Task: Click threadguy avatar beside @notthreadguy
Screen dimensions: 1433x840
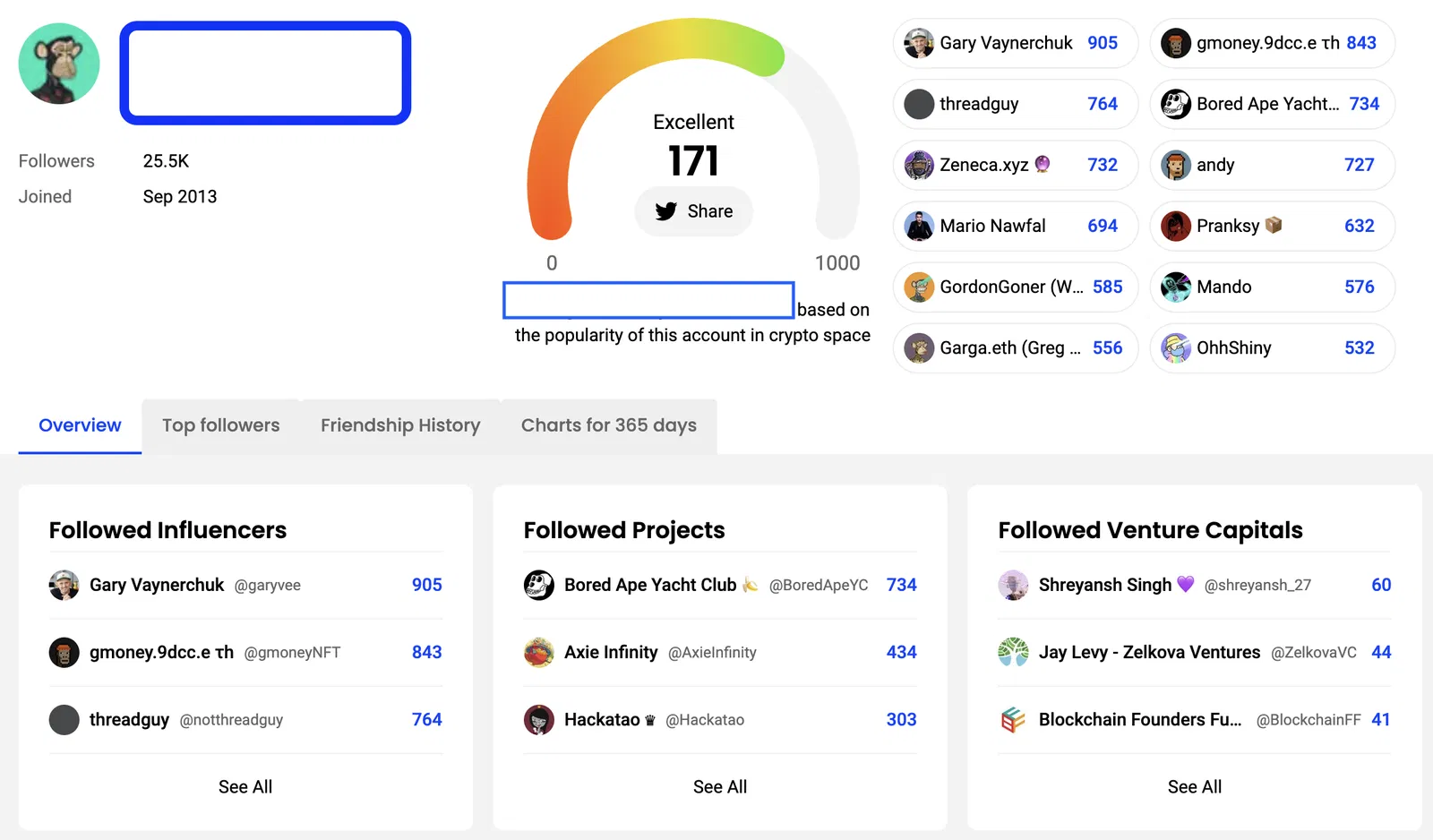Action: pyautogui.click(x=64, y=719)
